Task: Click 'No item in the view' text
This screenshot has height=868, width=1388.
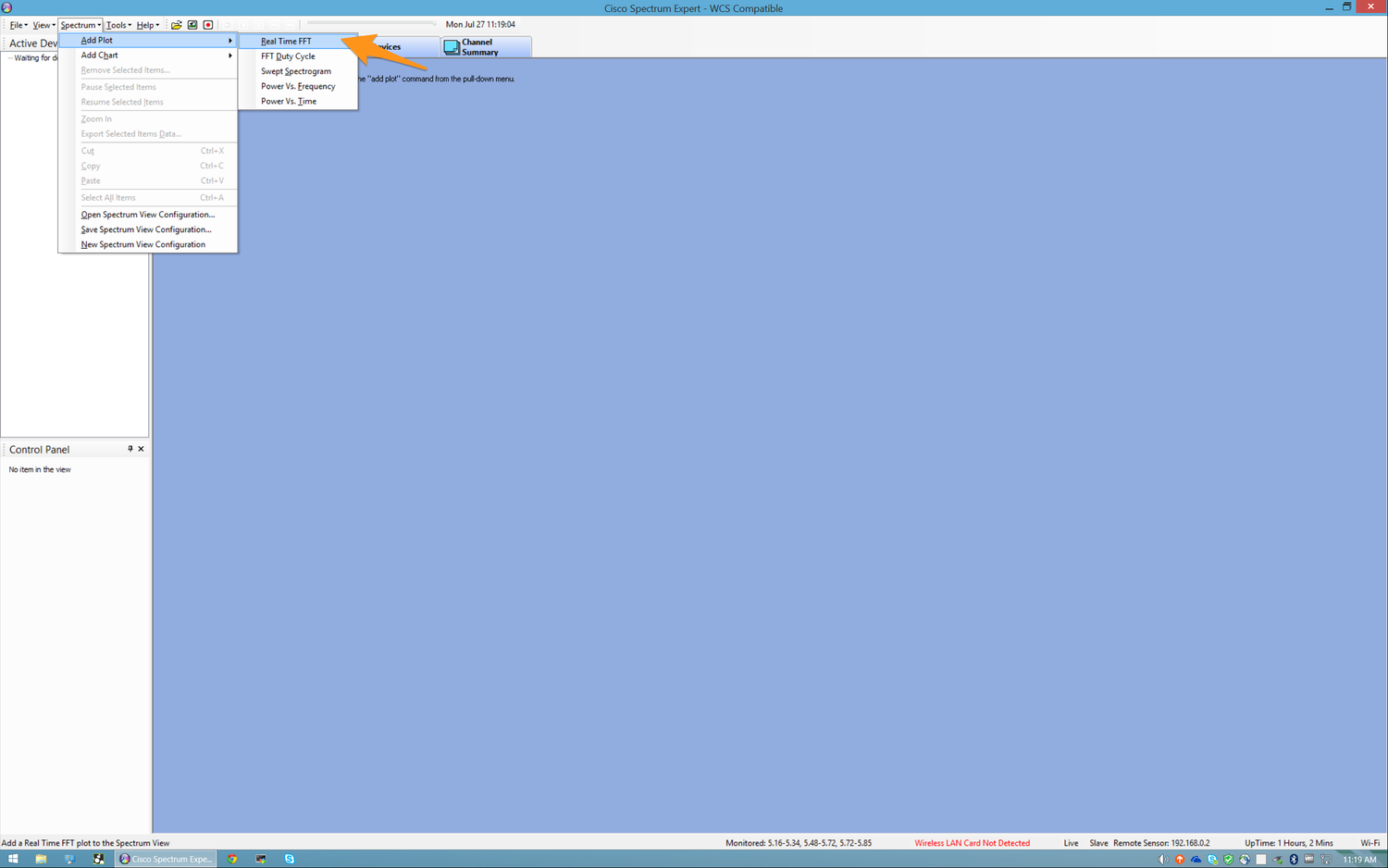Action: pos(40,470)
